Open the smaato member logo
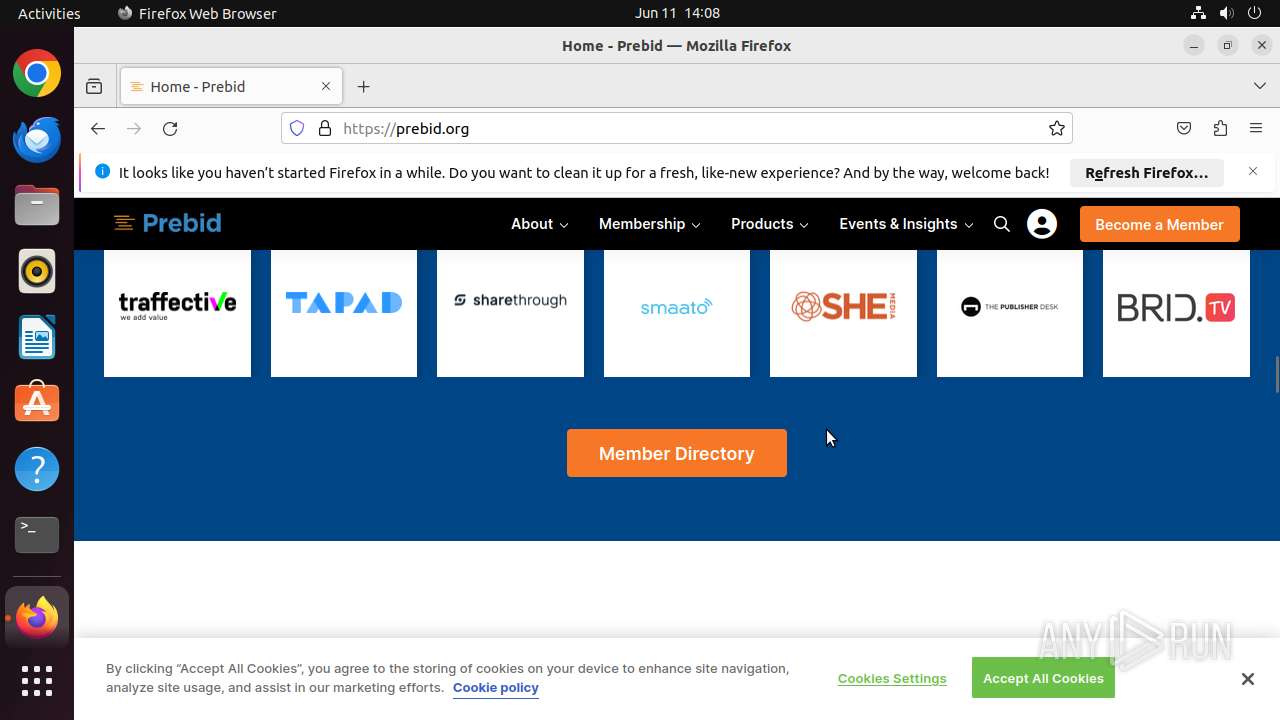The image size is (1280, 720). coord(677,305)
